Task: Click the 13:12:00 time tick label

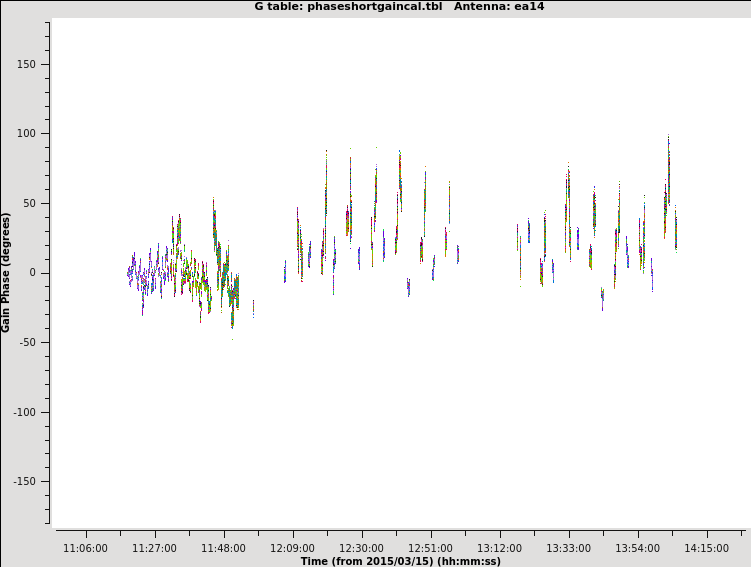Action: click(x=499, y=548)
